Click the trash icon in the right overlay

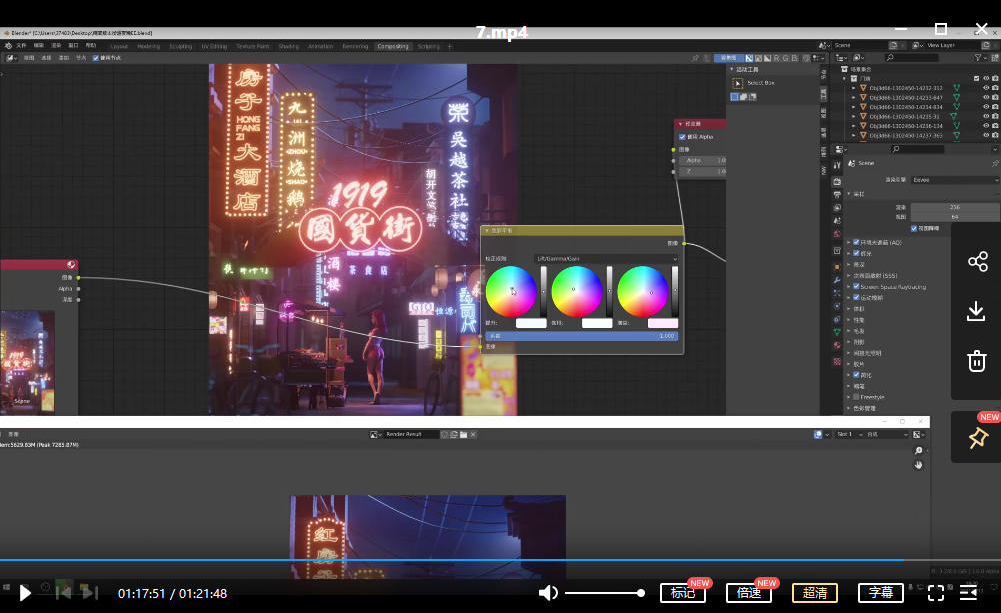coord(977,361)
